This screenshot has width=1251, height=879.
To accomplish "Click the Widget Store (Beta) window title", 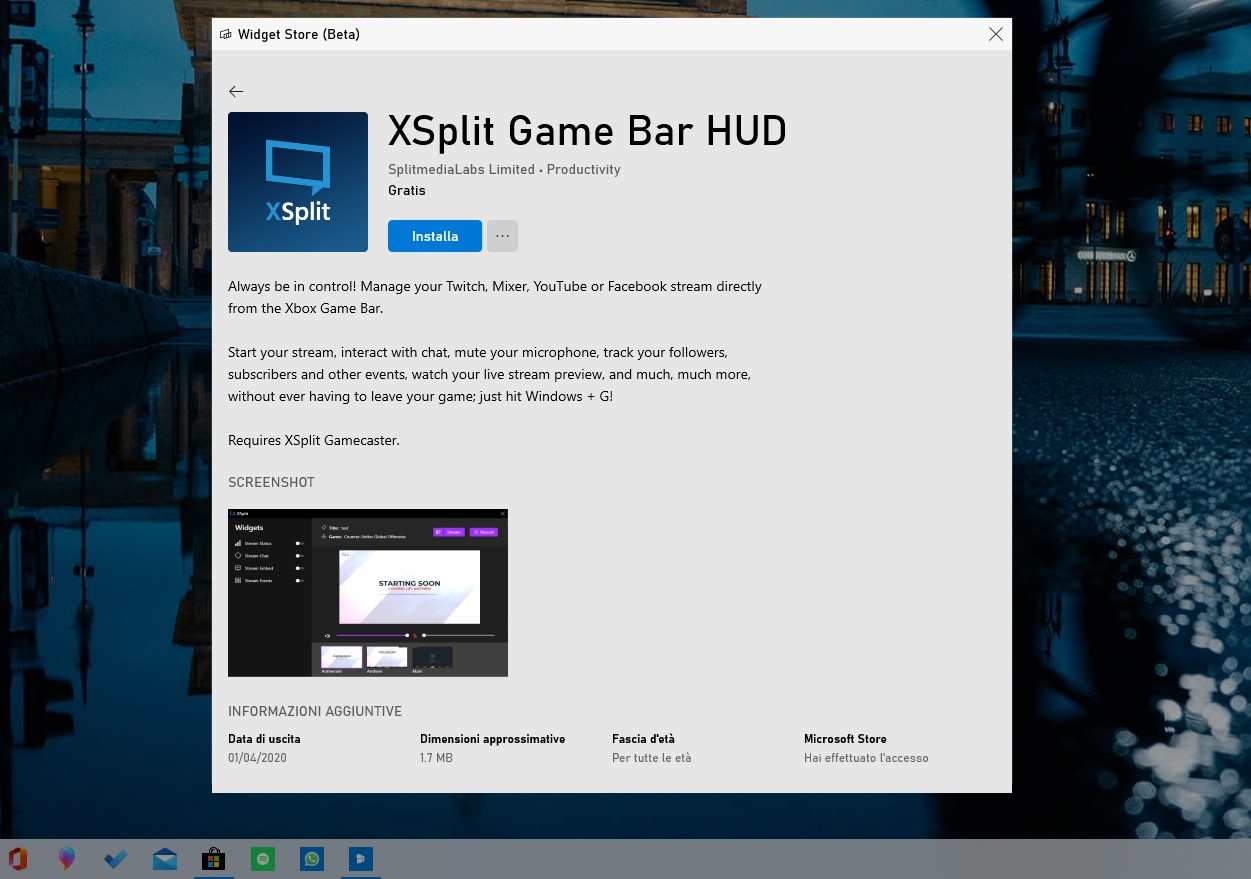I will (299, 34).
